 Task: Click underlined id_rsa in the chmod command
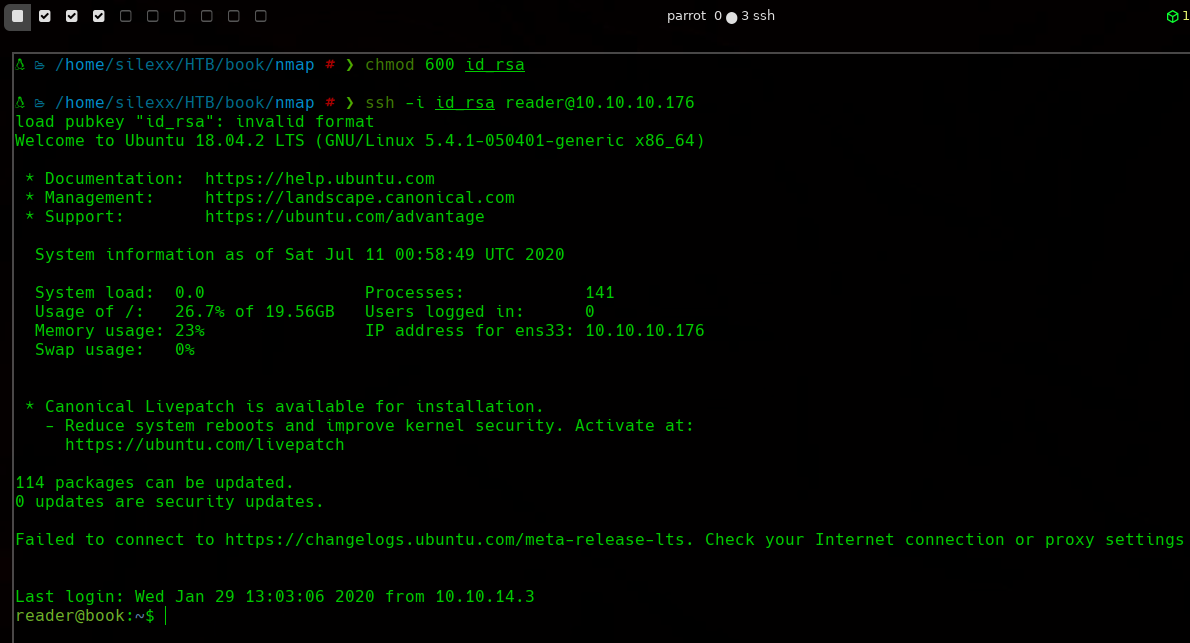click(494, 65)
